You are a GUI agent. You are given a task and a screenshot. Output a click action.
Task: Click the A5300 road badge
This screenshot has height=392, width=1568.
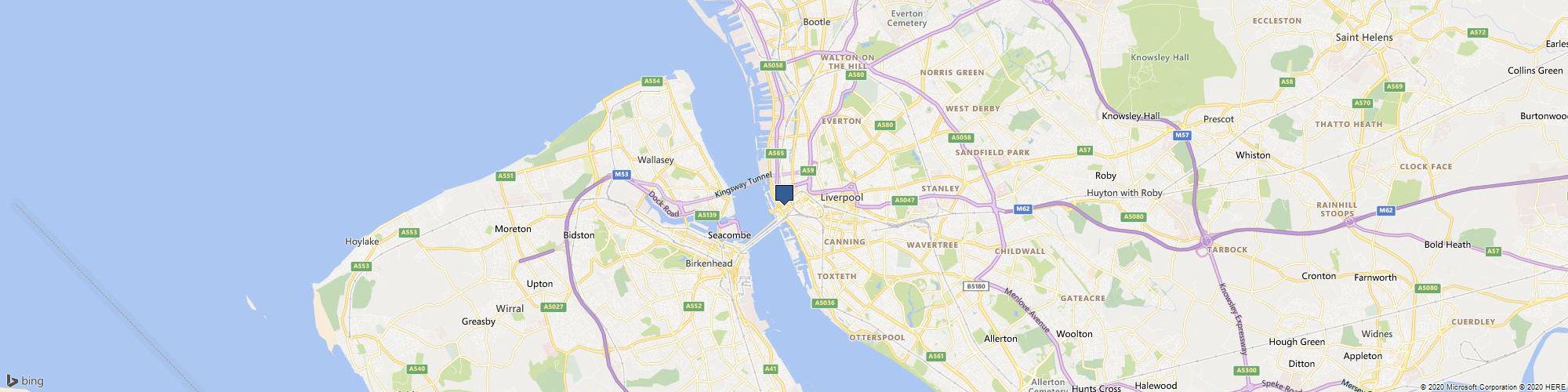click(1246, 370)
